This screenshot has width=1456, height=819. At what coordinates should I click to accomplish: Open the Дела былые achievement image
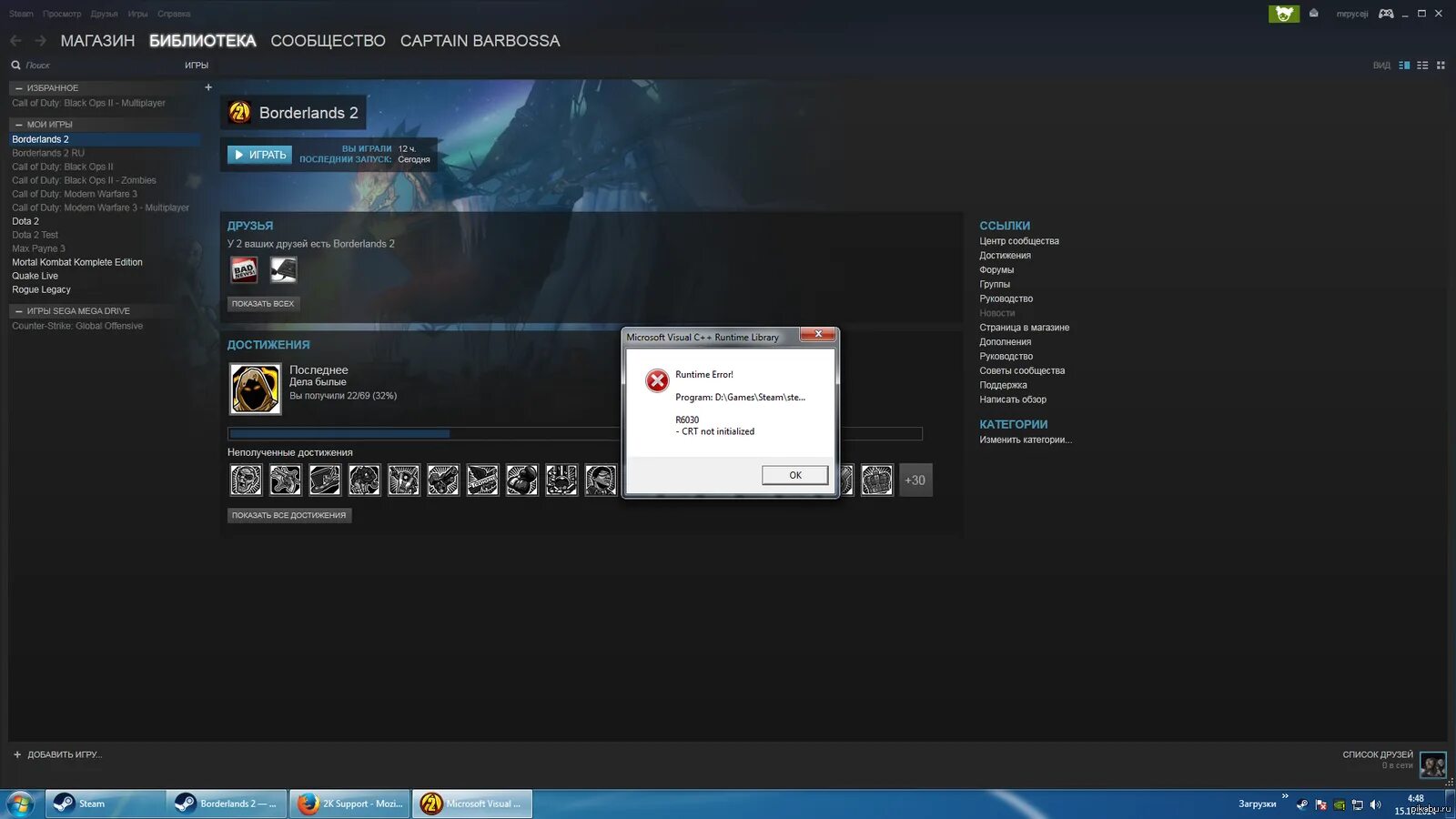(x=256, y=389)
